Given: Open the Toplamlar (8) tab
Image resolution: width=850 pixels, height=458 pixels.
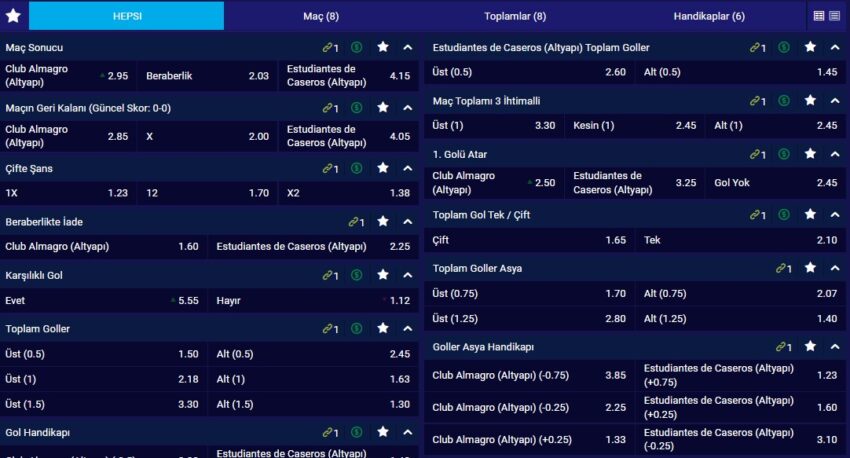Looking at the screenshot, I should pos(513,16).
